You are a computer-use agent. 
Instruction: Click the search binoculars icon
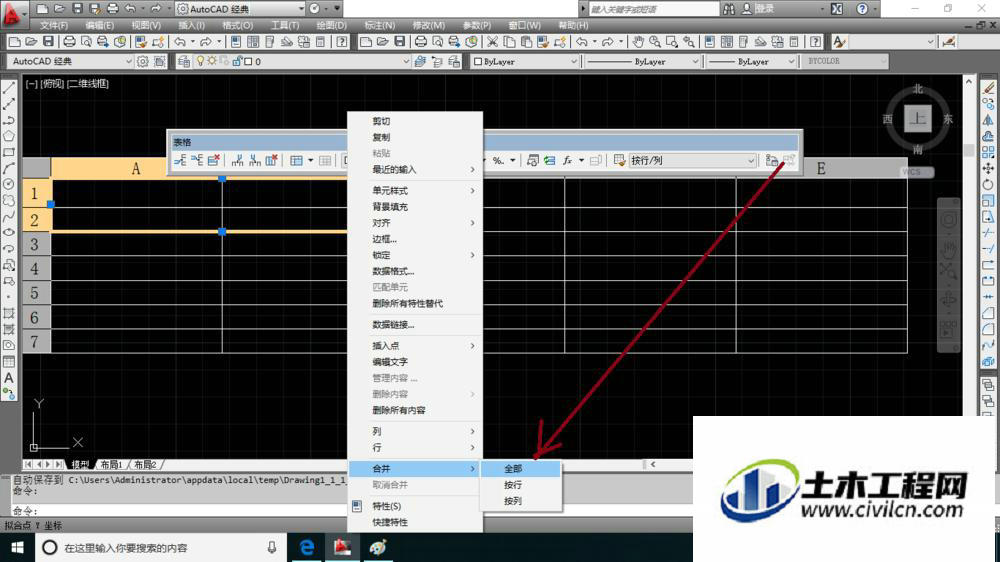(x=729, y=9)
